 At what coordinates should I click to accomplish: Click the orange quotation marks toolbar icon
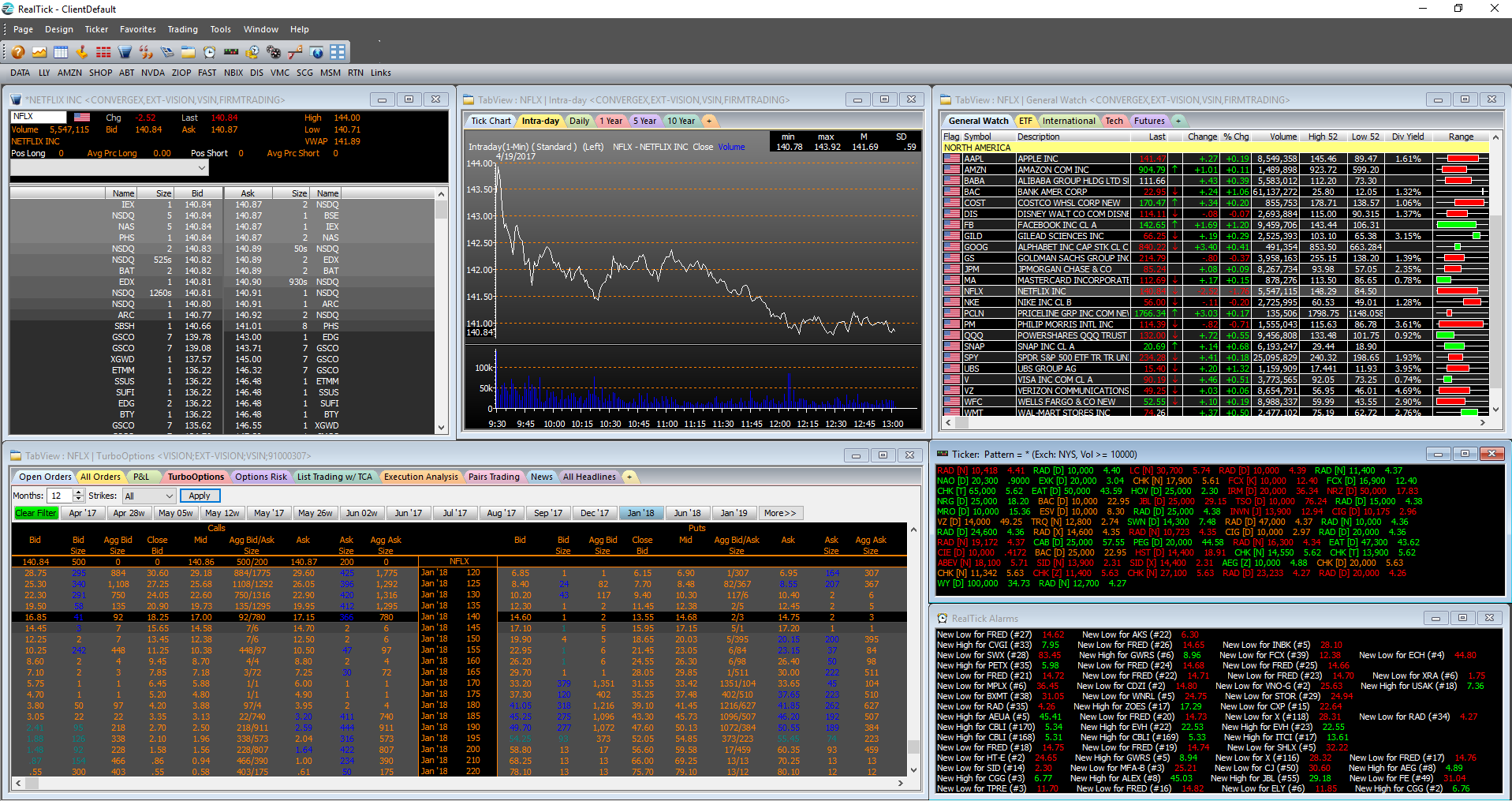(146, 52)
